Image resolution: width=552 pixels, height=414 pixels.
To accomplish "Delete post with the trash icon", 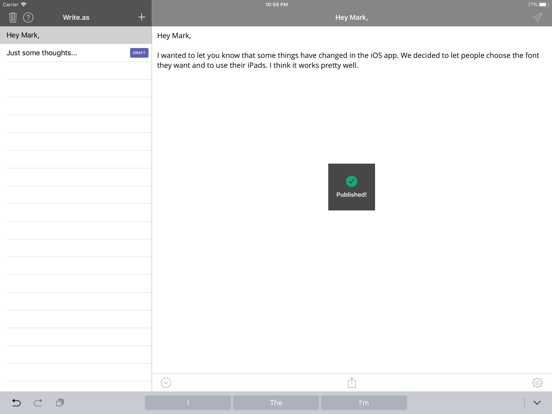I will (x=13, y=17).
